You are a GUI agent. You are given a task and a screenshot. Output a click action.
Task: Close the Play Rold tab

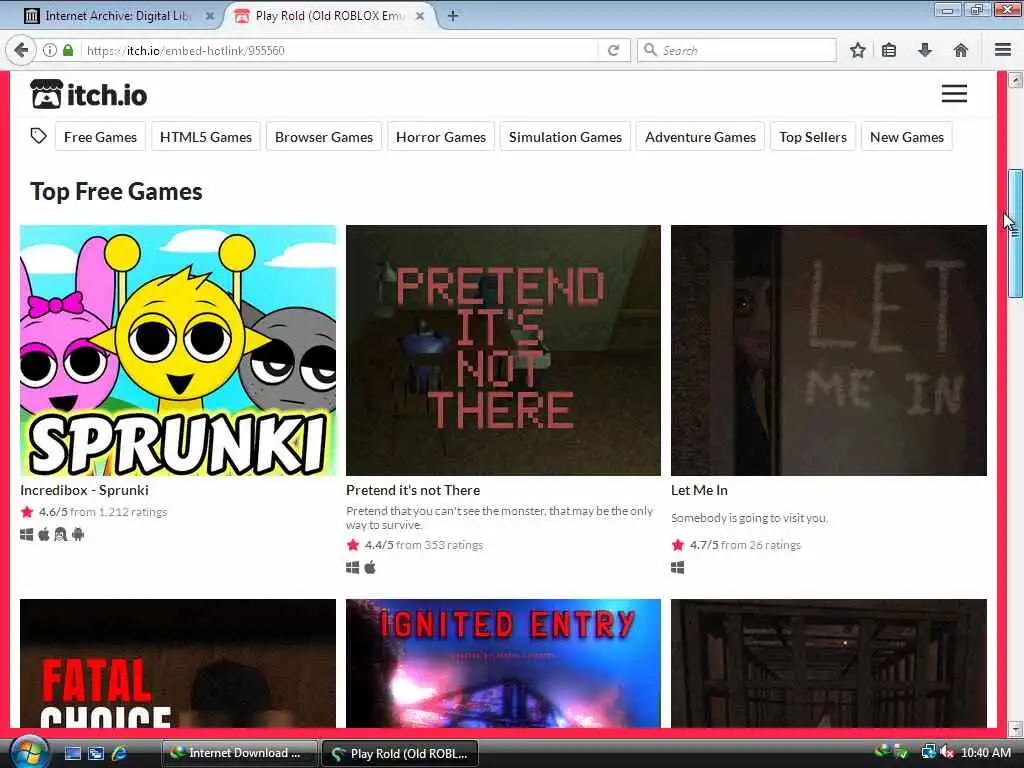(420, 16)
